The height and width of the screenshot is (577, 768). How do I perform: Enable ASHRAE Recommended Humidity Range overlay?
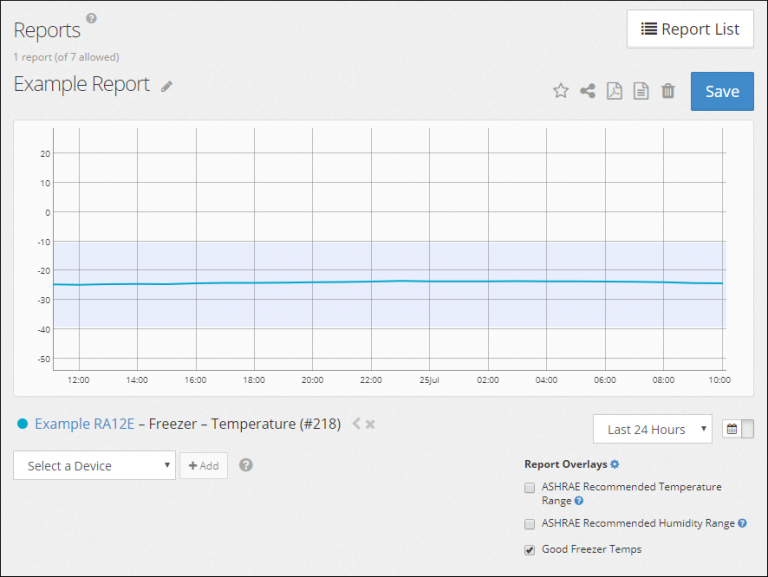pos(530,524)
